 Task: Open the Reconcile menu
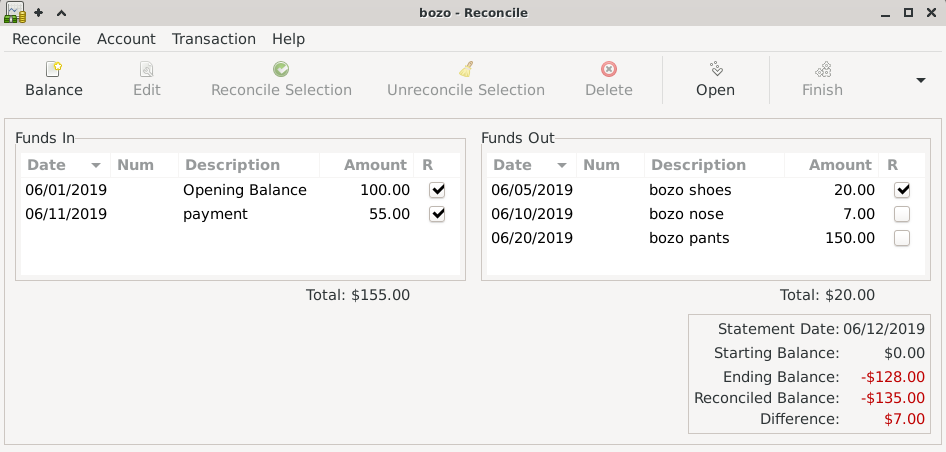[46, 39]
